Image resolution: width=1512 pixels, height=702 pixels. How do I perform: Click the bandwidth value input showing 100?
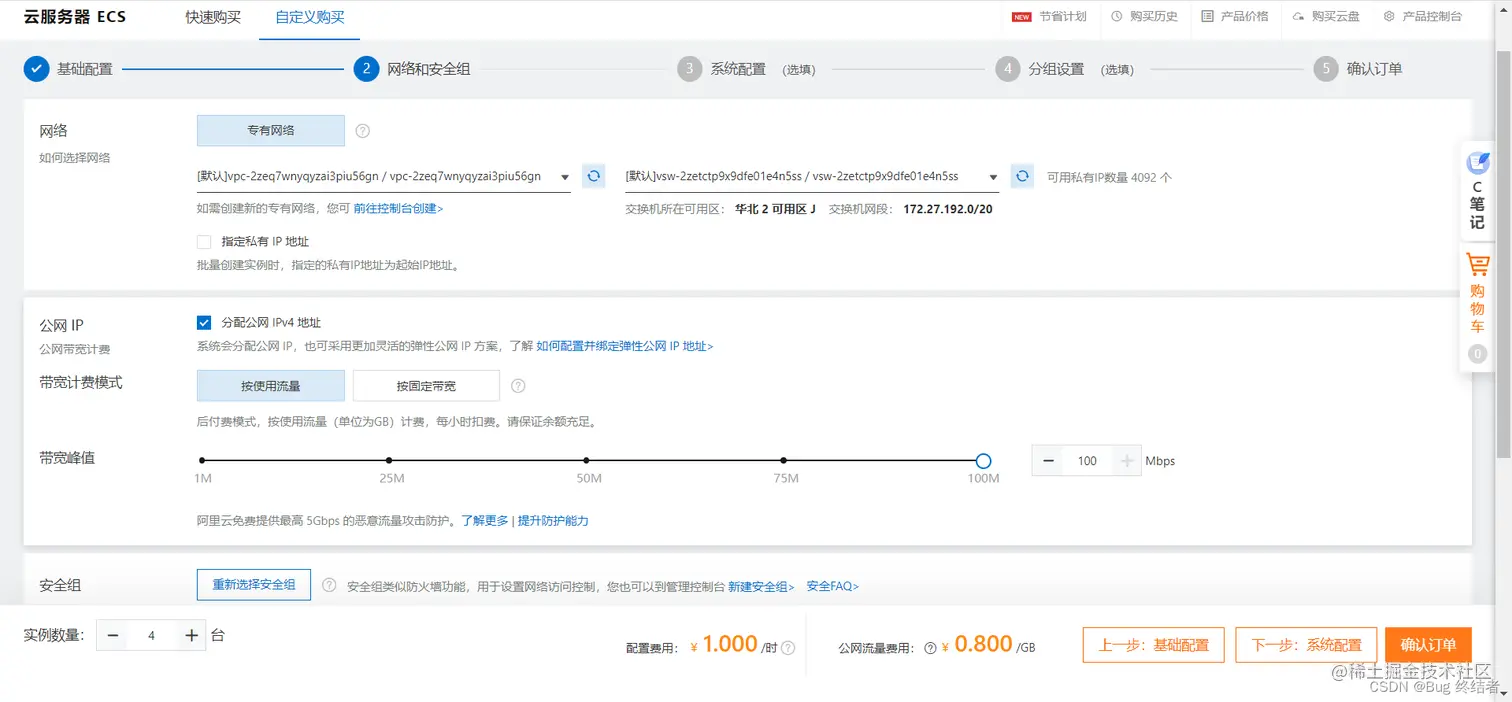click(x=1088, y=461)
